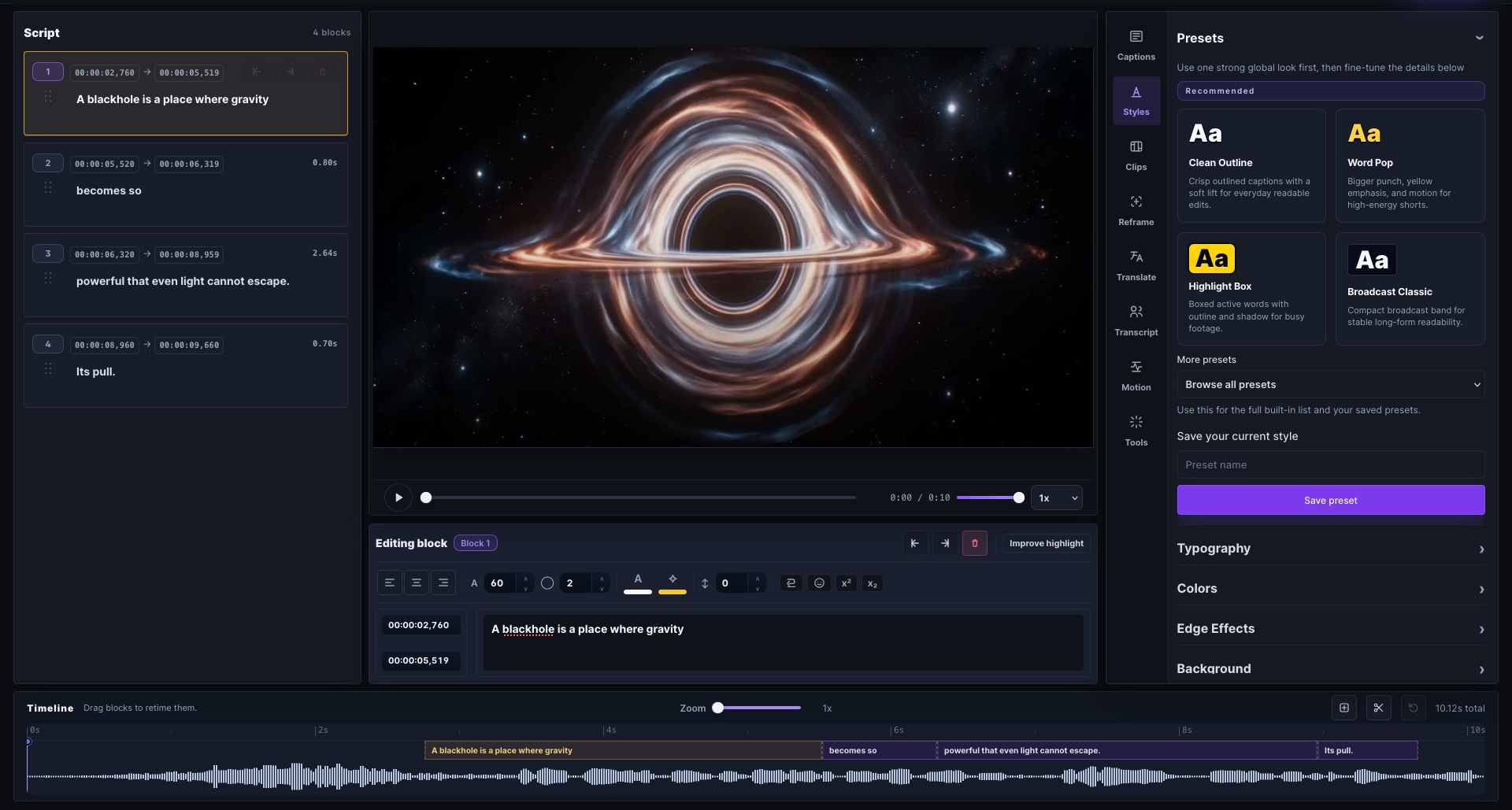Select script block 3 about light escaping
1512x810 pixels.
click(x=186, y=275)
